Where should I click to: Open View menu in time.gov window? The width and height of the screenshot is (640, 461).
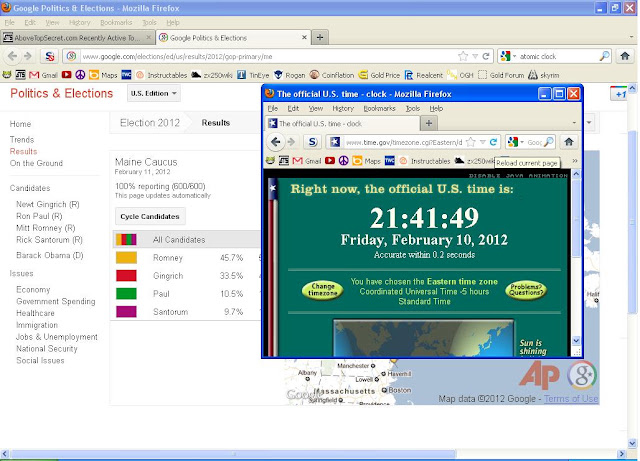[x=316, y=108]
